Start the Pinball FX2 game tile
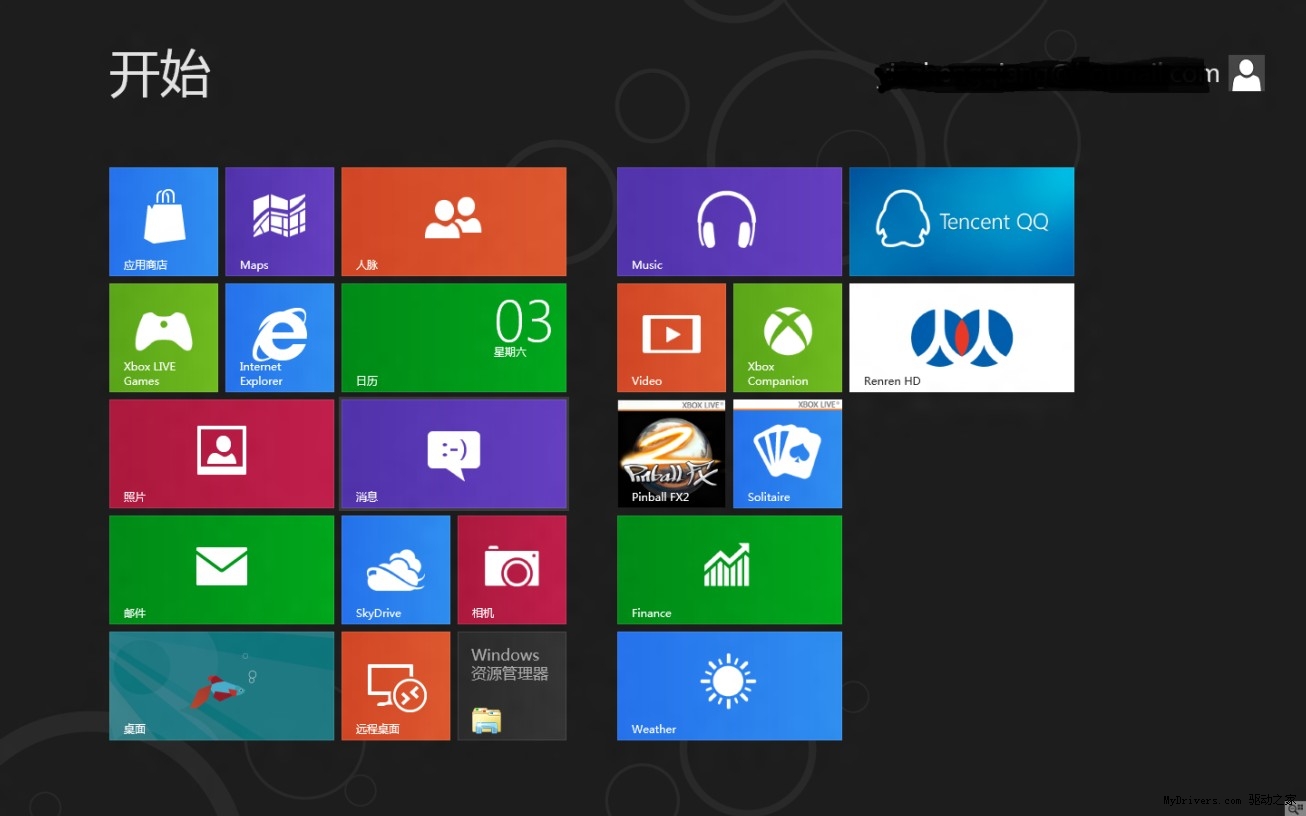The height and width of the screenshot is (816, 1306). click(672, 454)
